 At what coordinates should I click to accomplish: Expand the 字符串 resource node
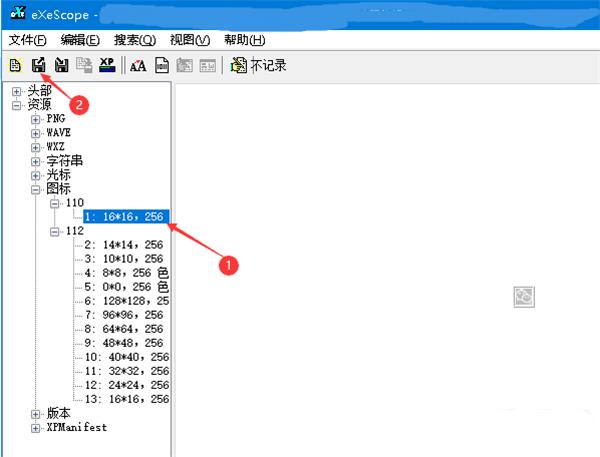(36, 160)
